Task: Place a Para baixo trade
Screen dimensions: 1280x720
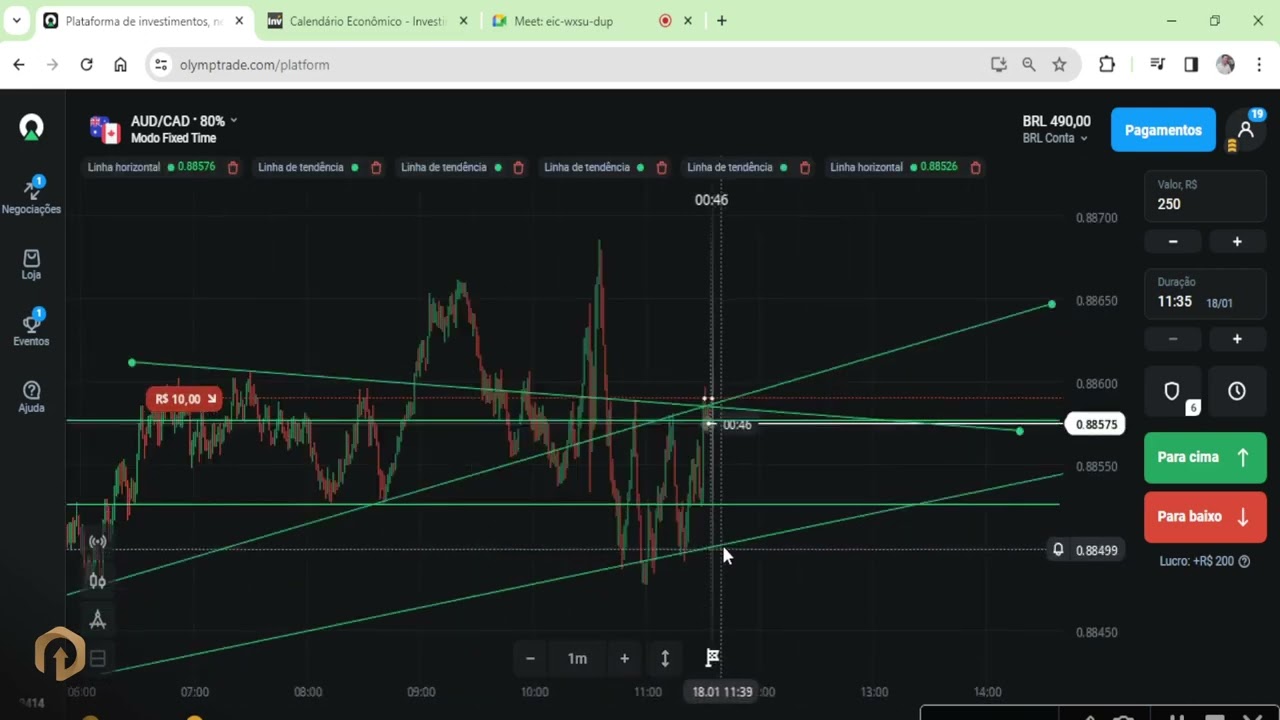Action: tap(1205, 517)
